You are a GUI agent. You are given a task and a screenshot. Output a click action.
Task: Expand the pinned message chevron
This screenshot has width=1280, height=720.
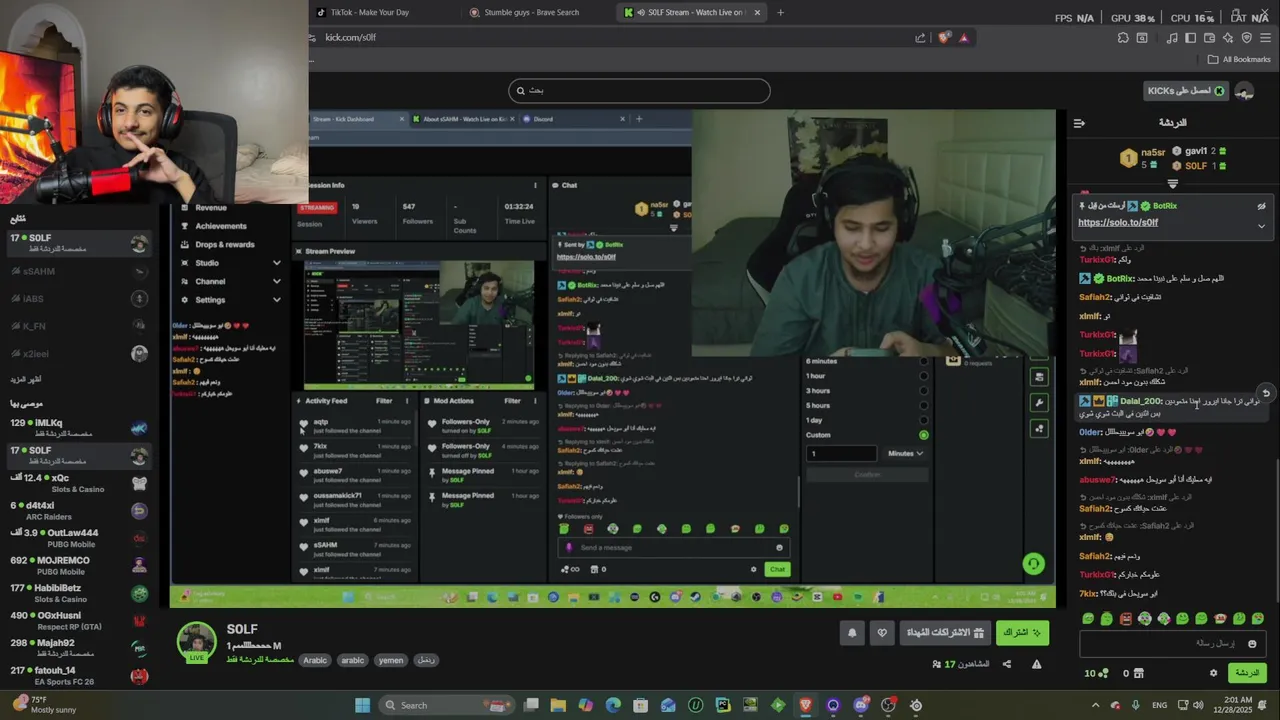pos(1261,226)
